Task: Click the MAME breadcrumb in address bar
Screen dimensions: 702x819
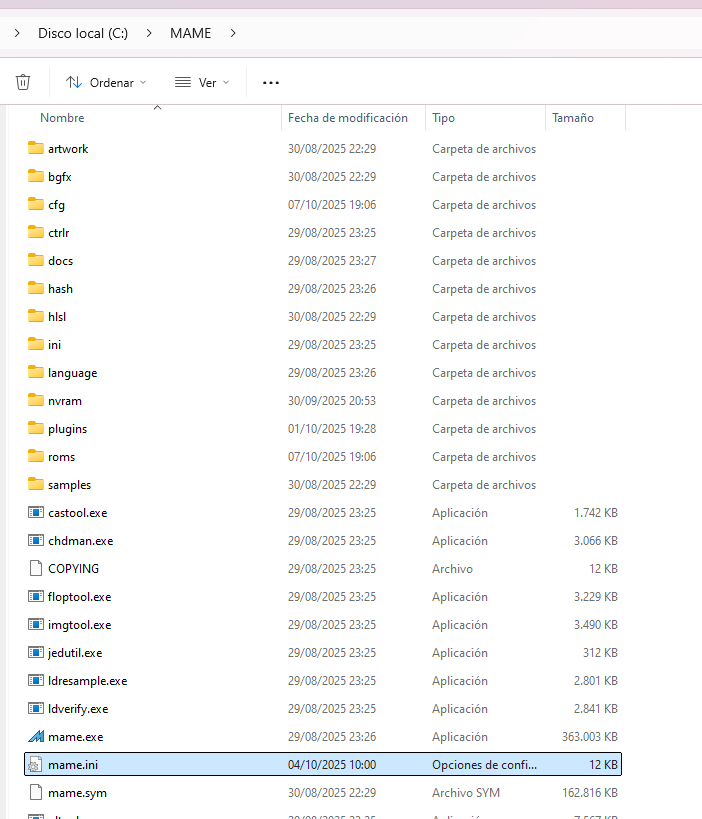Action: point(190,33)
